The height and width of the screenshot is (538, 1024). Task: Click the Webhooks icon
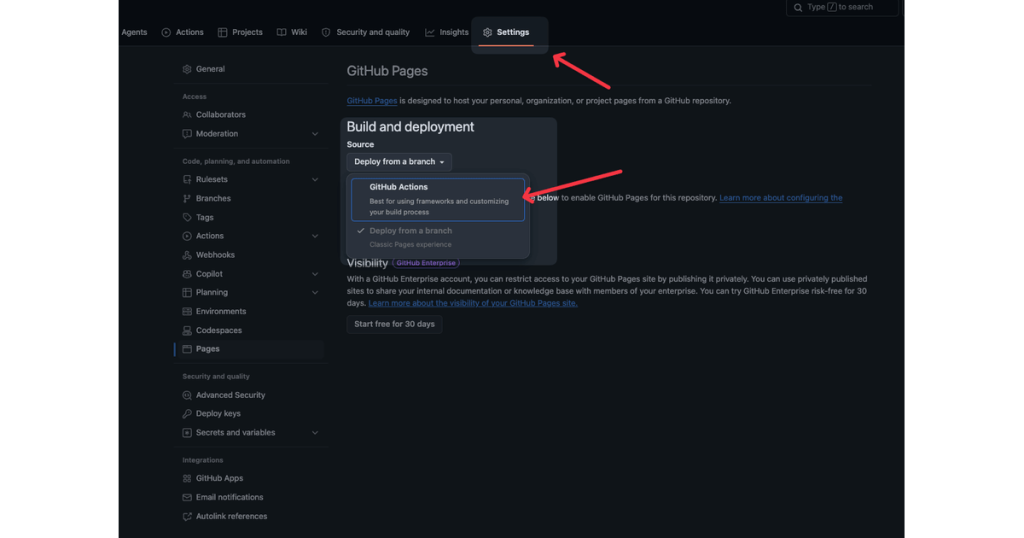pyautogui.click(x=187, y=255)
